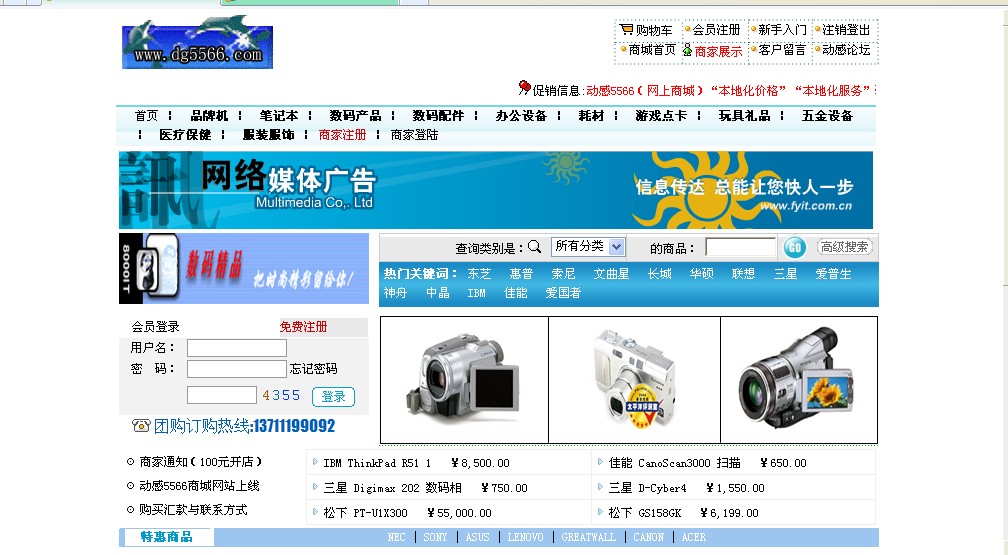Image resolution: width=1008 pixels, height=555 pixels.
Task: Open 三星 D-Cyber4 product link
Action: pos(647,488)
